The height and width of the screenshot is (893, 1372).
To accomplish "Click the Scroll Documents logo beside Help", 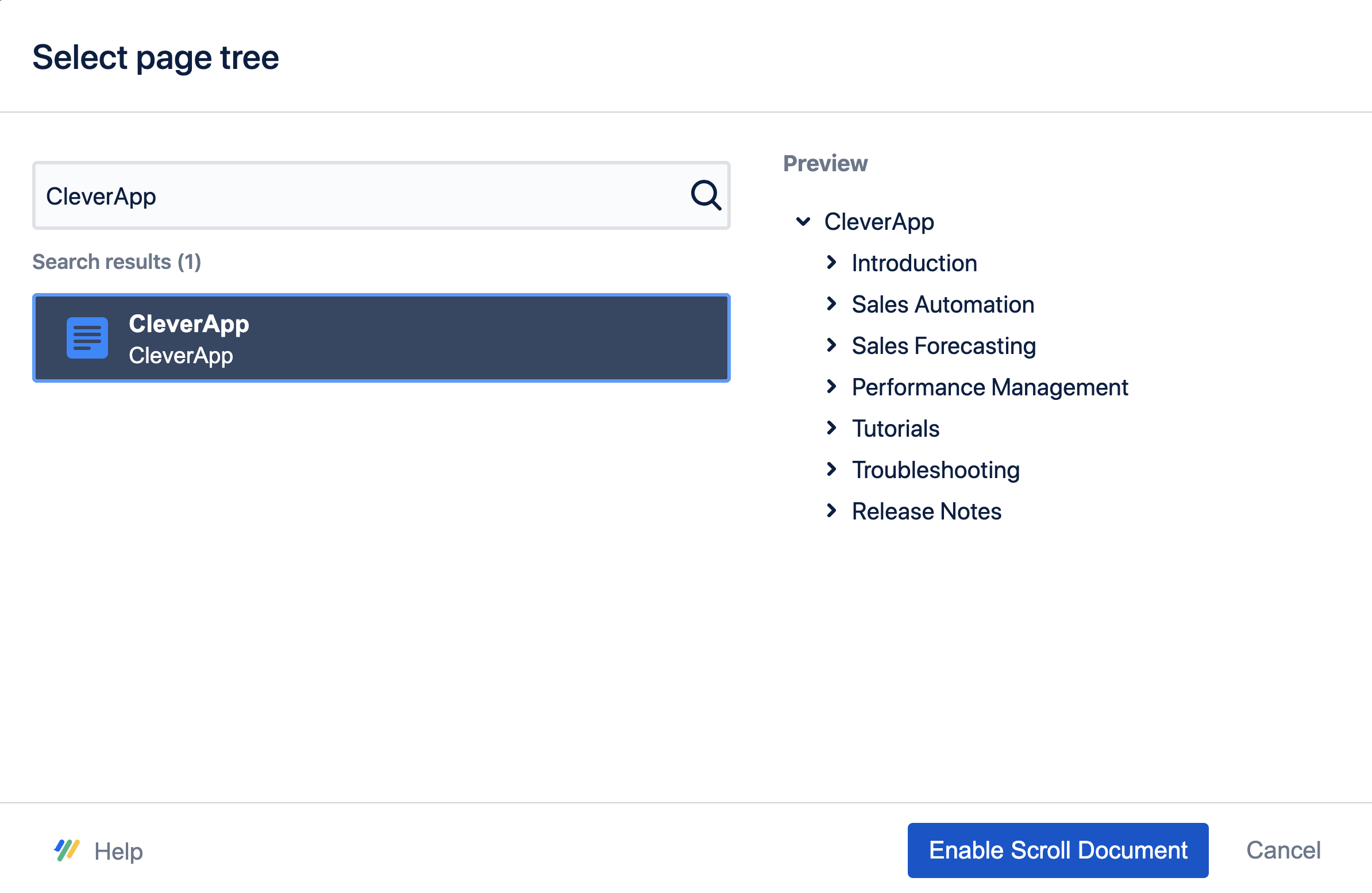I will pos(67,850).
